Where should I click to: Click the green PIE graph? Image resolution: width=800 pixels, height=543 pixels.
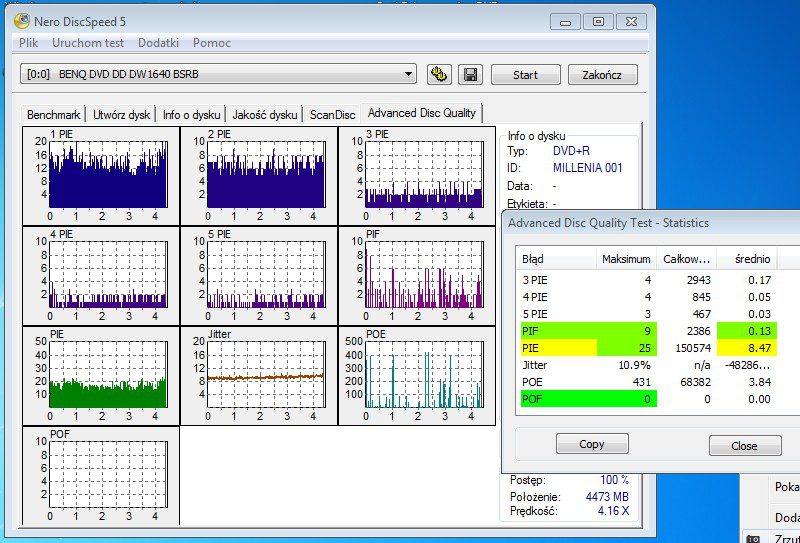point(101,376)
